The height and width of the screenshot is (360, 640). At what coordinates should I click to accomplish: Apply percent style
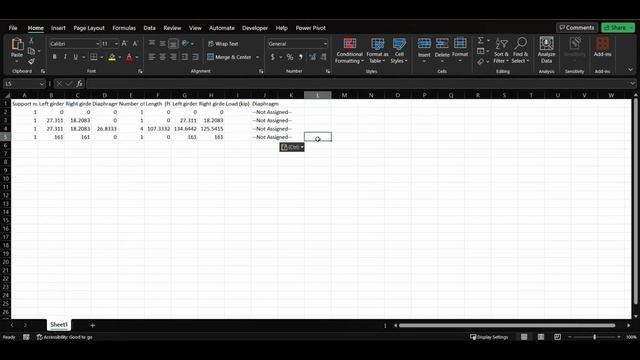click(290, 57)
